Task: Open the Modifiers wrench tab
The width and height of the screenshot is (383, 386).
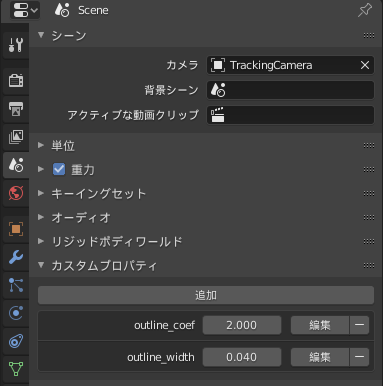Action: coord(16,257)
